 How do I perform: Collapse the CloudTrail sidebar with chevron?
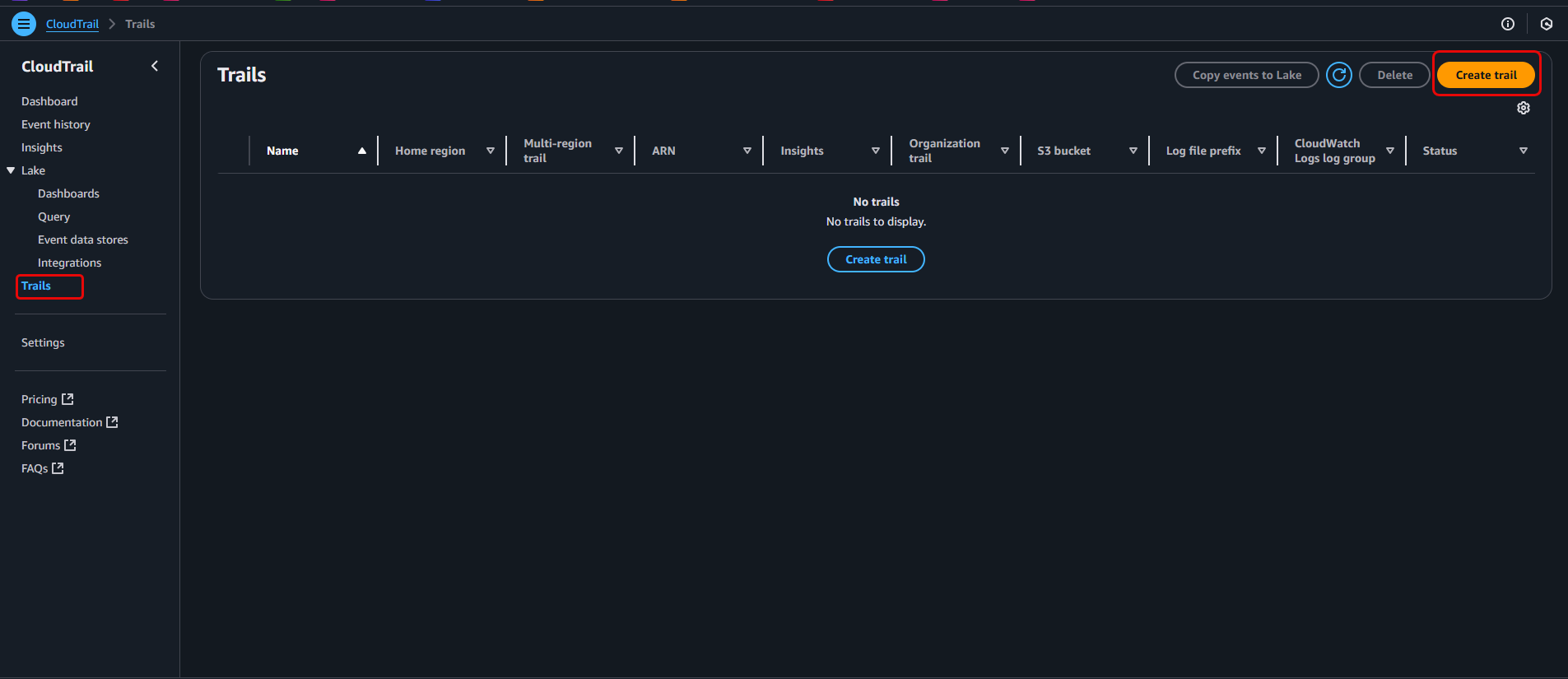click(x=155, y=66)
